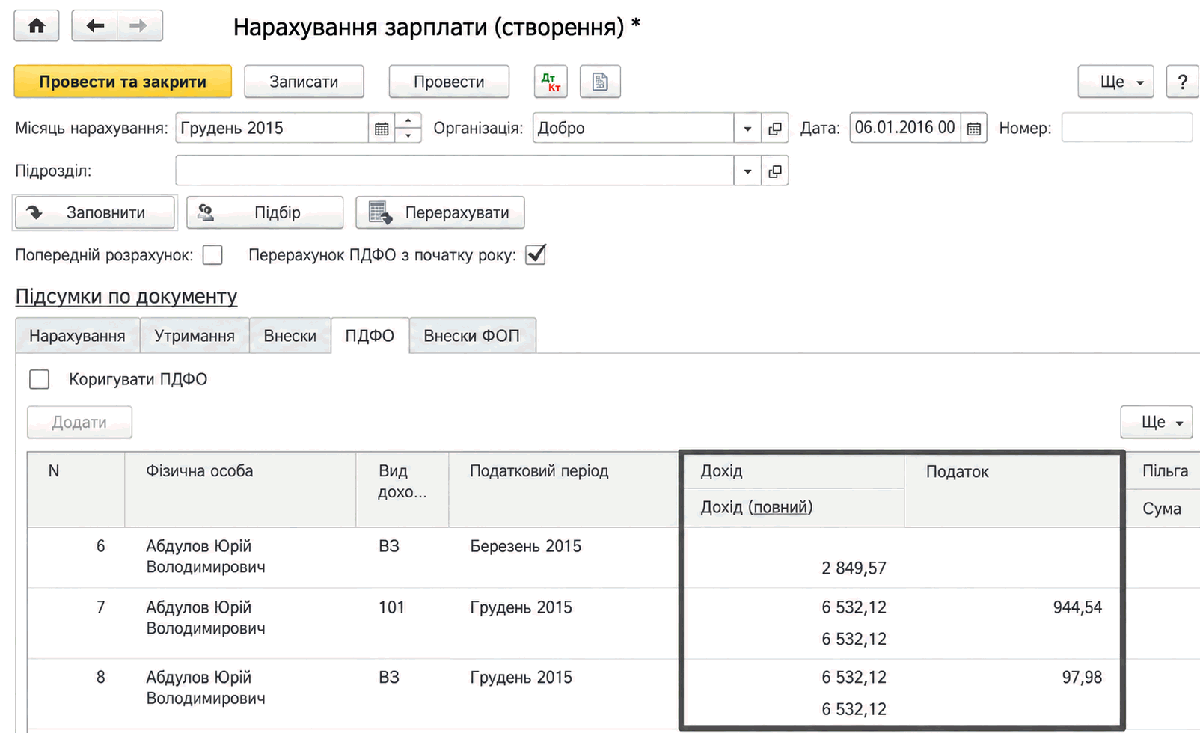Click the Записати button
This screenshot has height=733, width=1200.
click(x=304, y=82)
